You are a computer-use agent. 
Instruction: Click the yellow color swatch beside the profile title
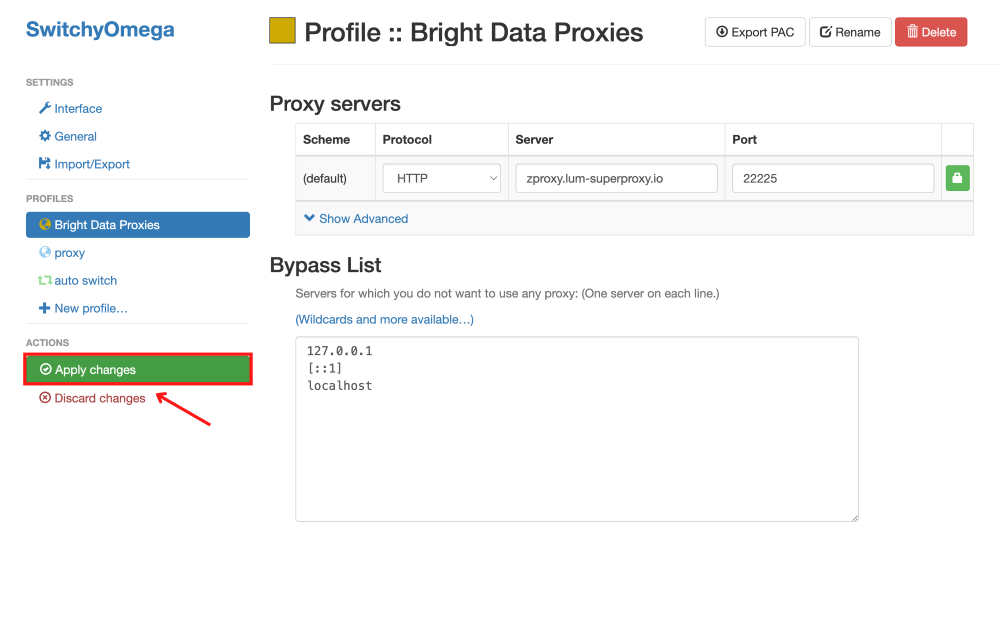point(281,31)
